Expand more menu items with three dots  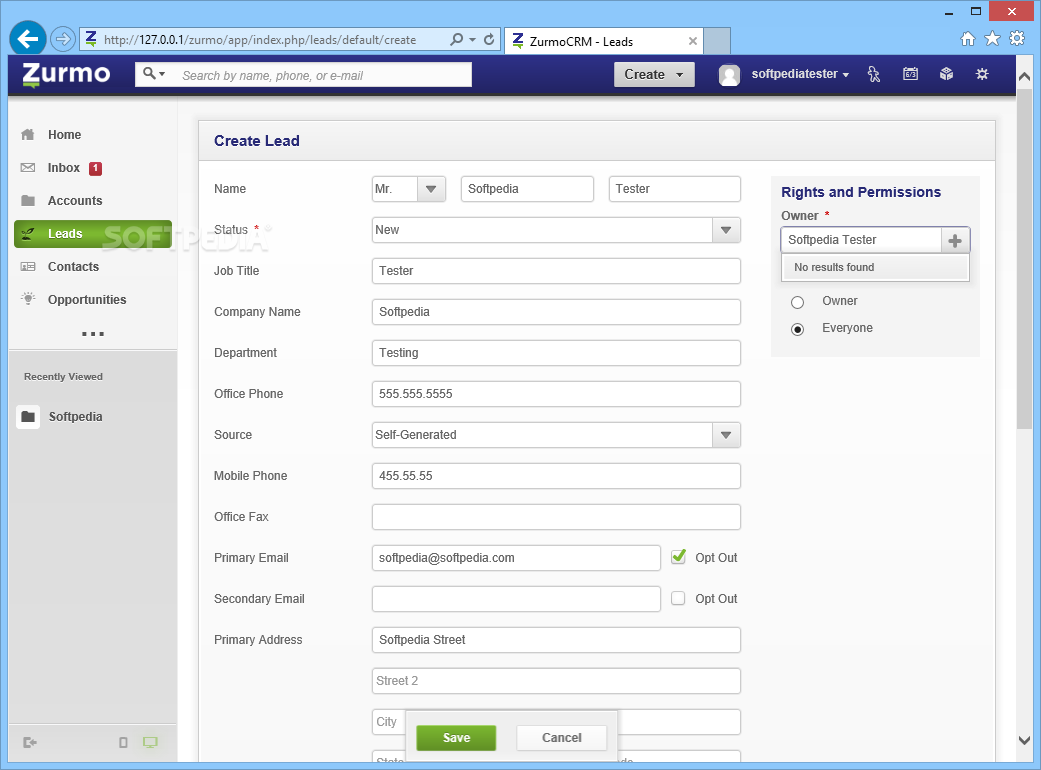pos(93,334)
